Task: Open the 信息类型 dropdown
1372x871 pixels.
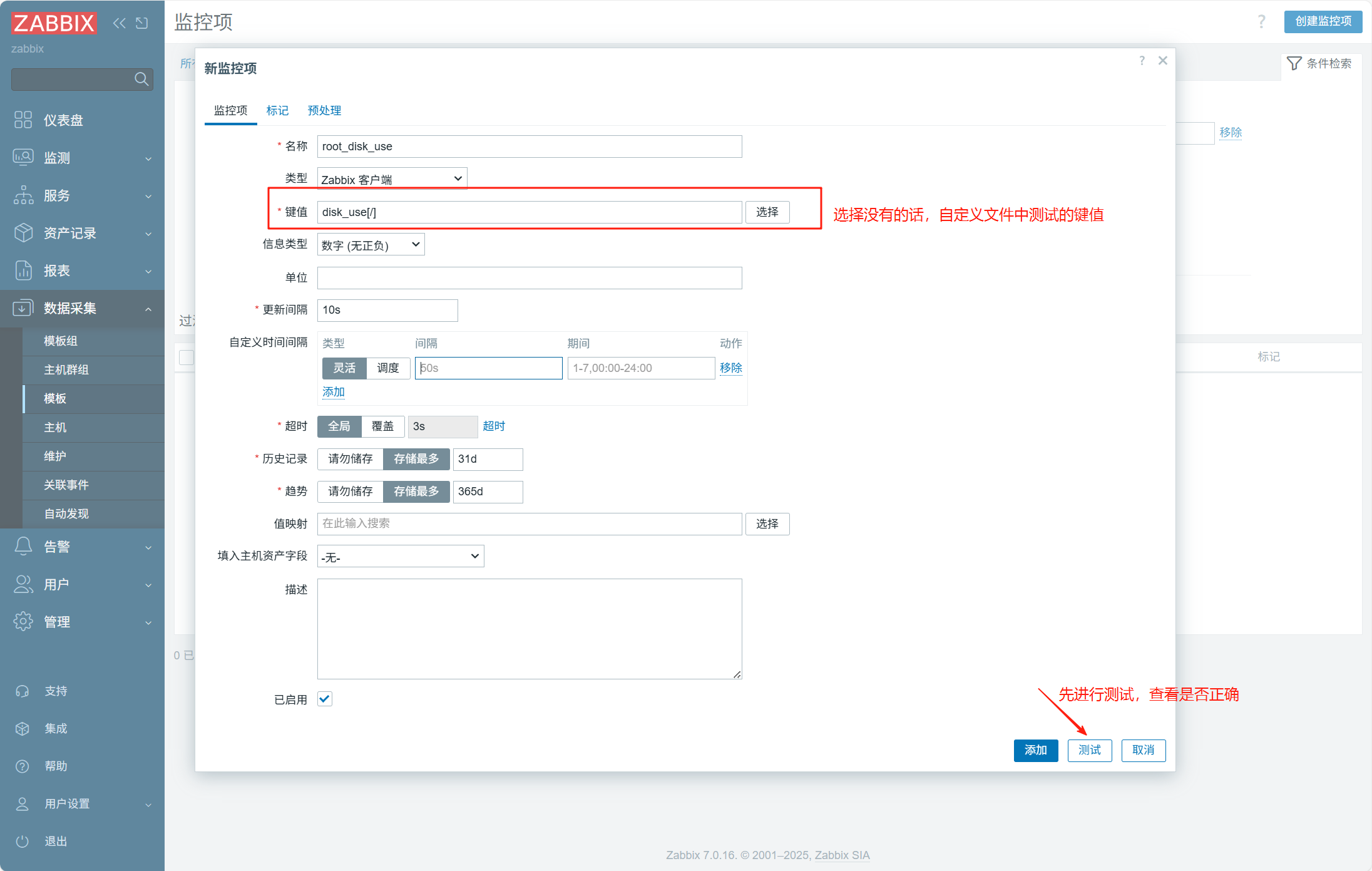Action: [371, 244]
